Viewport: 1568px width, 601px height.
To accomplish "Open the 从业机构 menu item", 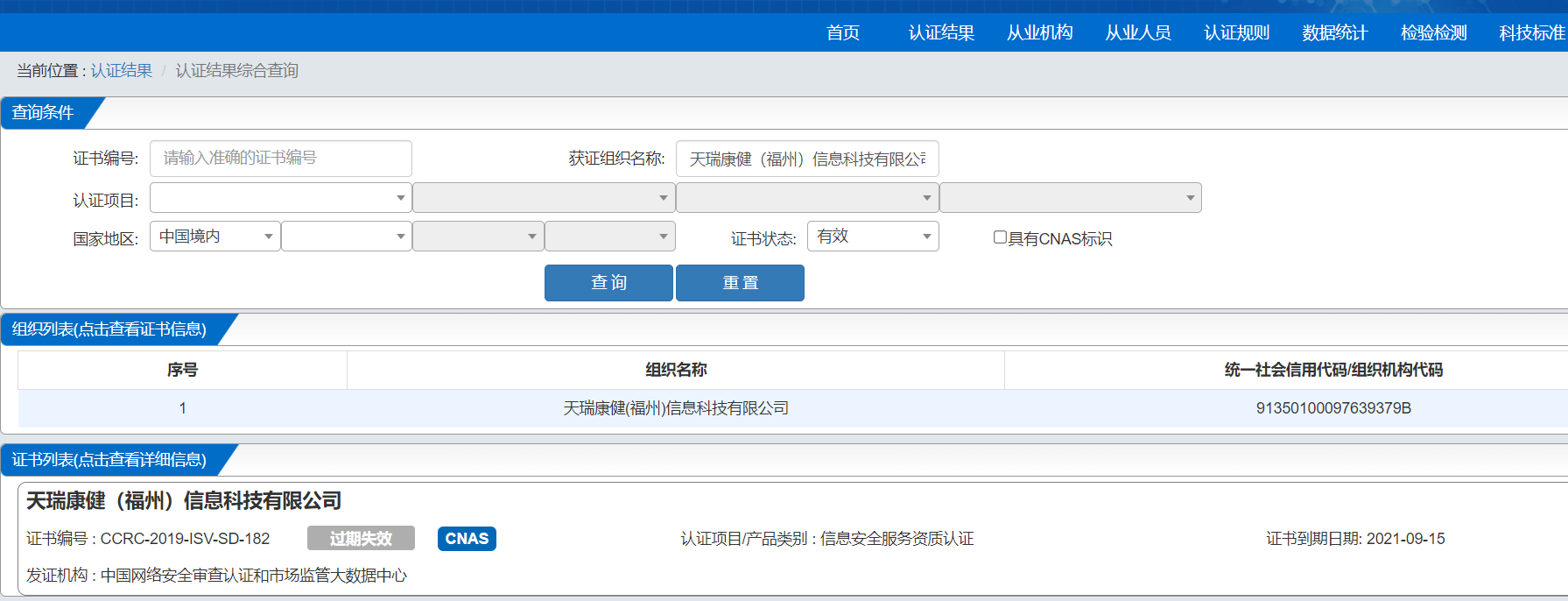I will [x=1039, y=32].
